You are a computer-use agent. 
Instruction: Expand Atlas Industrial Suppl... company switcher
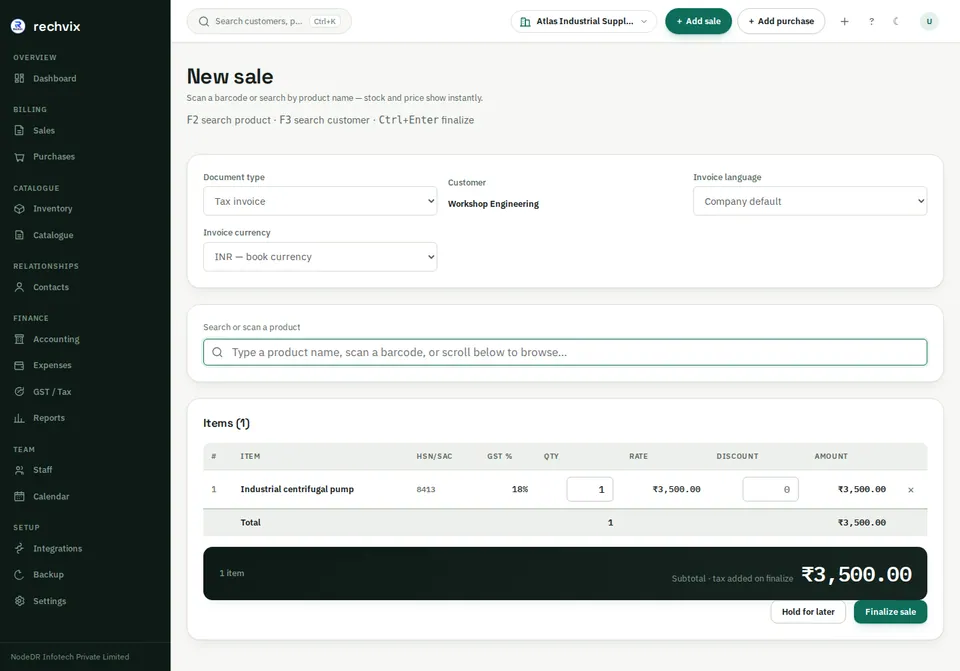(583, 21)
